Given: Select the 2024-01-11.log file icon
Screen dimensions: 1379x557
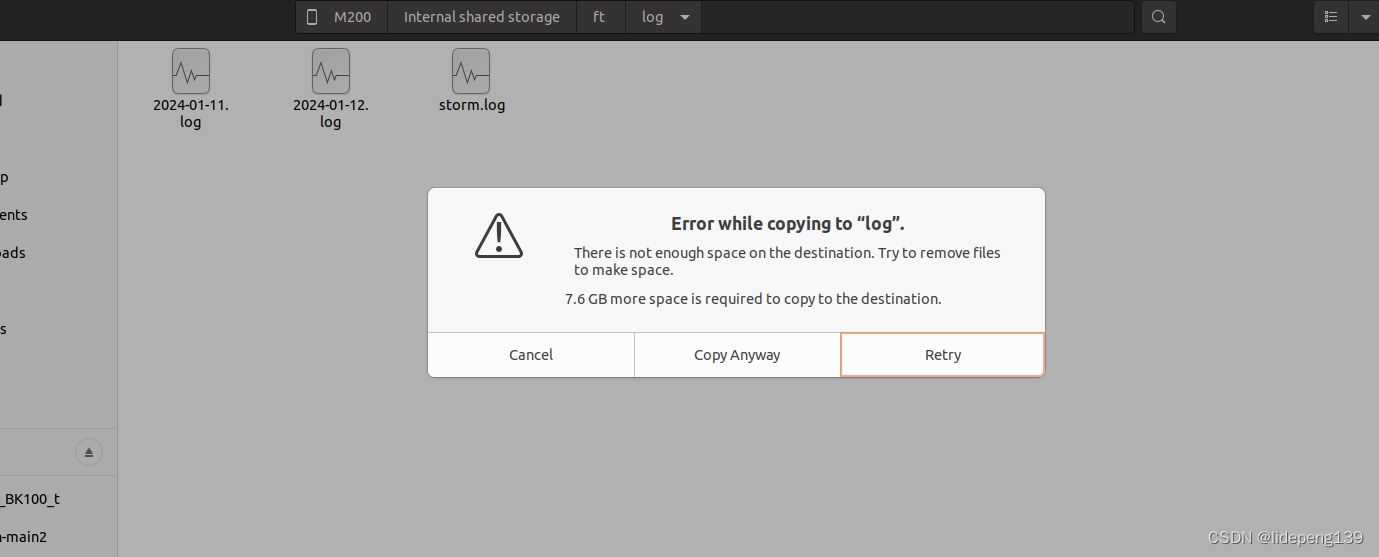Looking at the screenshot, I should [191, 71].
